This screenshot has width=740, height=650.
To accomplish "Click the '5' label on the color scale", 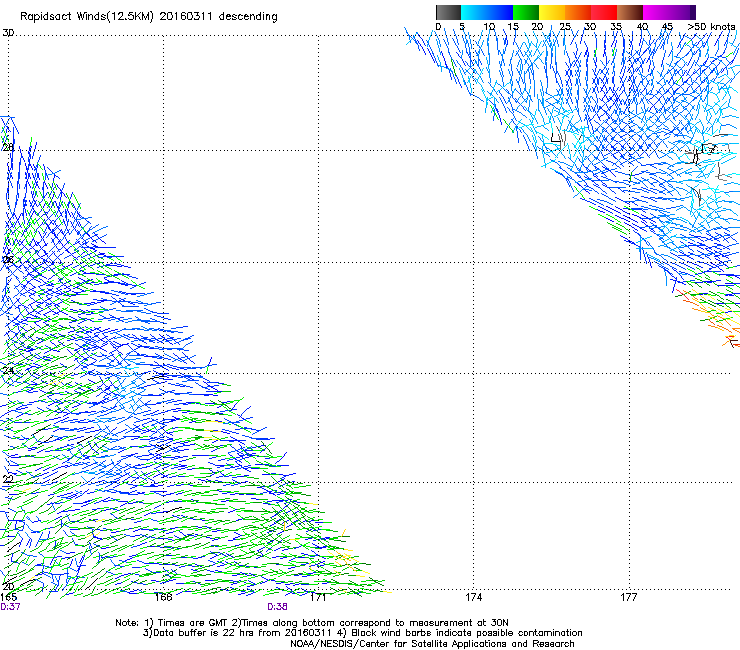I will pyautogui.click(x=462, y=27).
